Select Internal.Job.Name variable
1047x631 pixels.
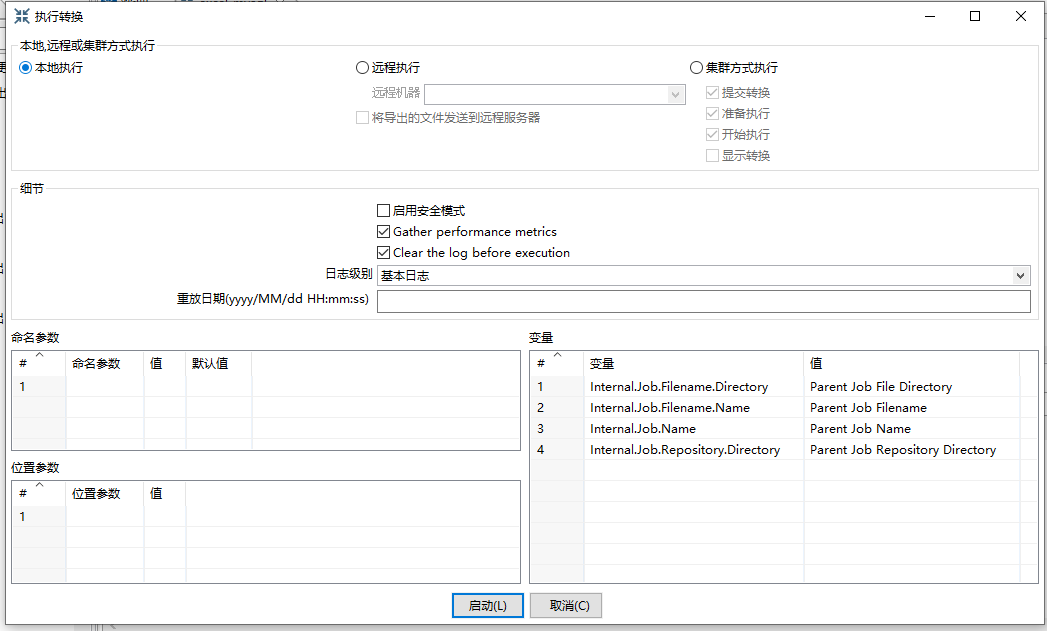[x=643, y=429]
